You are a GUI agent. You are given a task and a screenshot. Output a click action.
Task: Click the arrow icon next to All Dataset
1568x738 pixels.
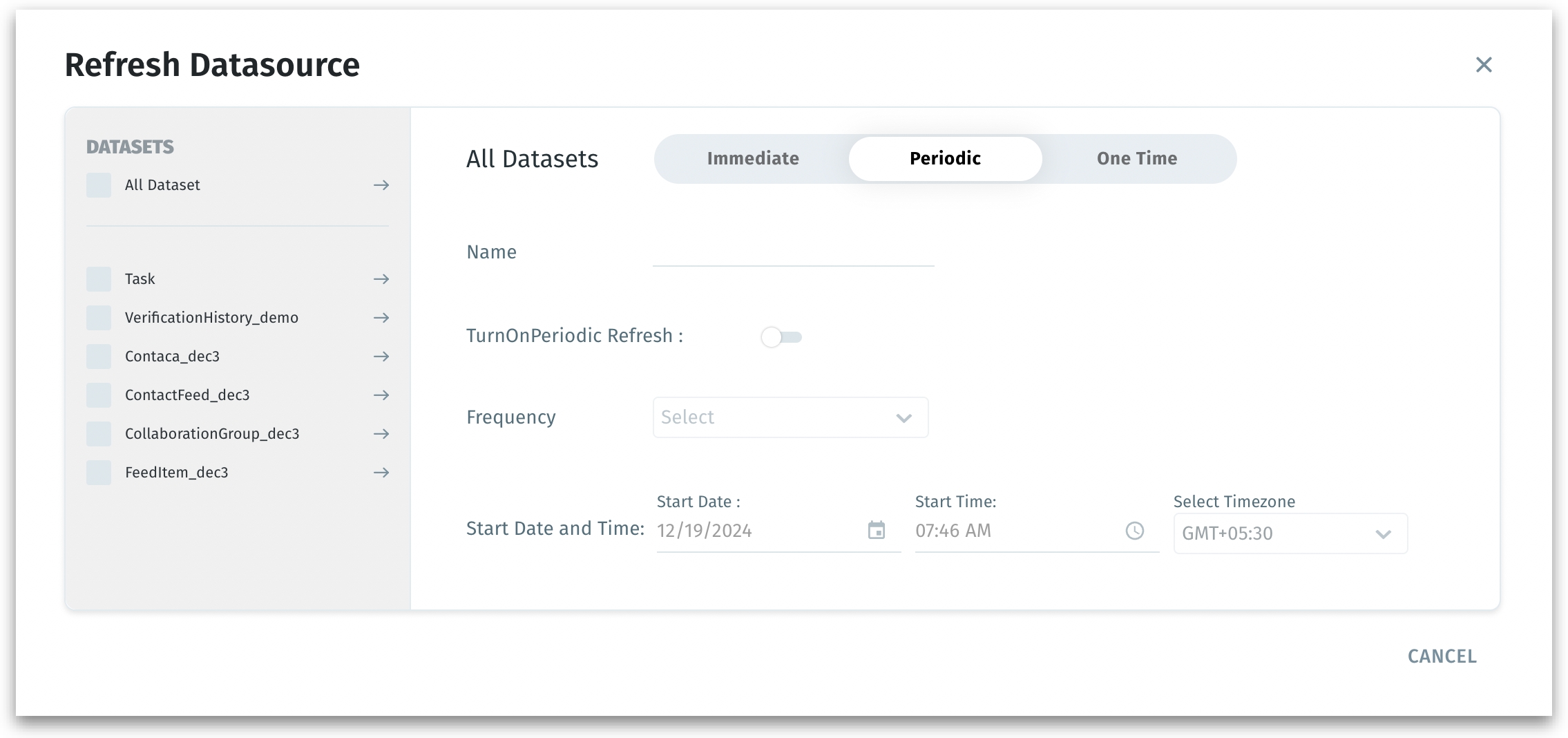tap(381, 185)
